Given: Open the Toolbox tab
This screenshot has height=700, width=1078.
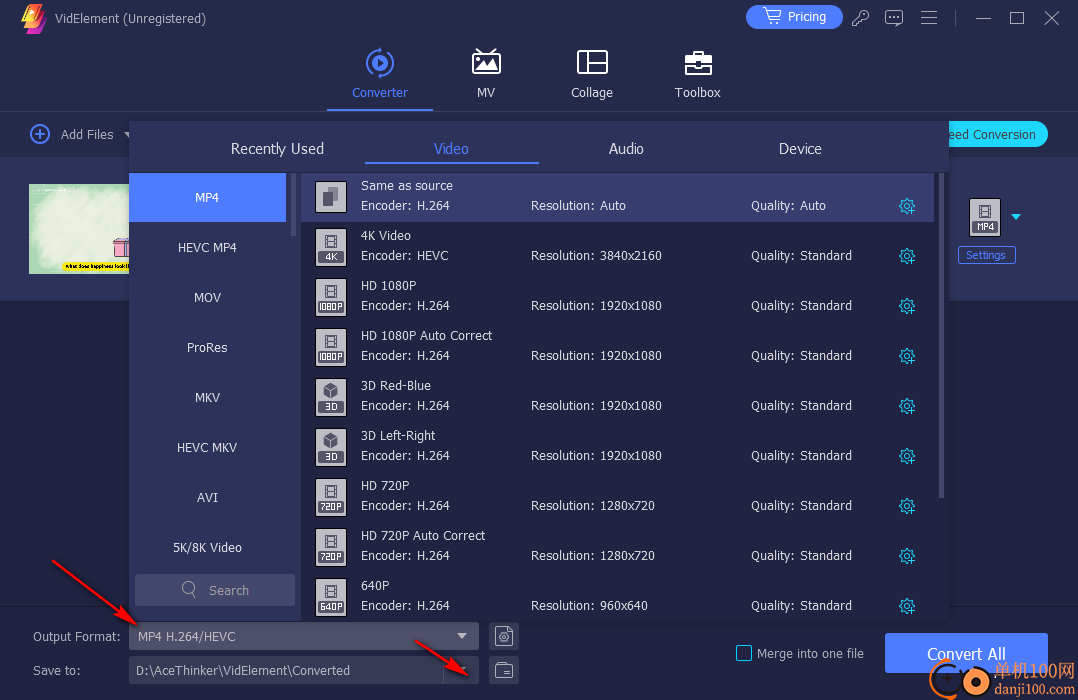Looking at the screenshot, I should point(697,74).
